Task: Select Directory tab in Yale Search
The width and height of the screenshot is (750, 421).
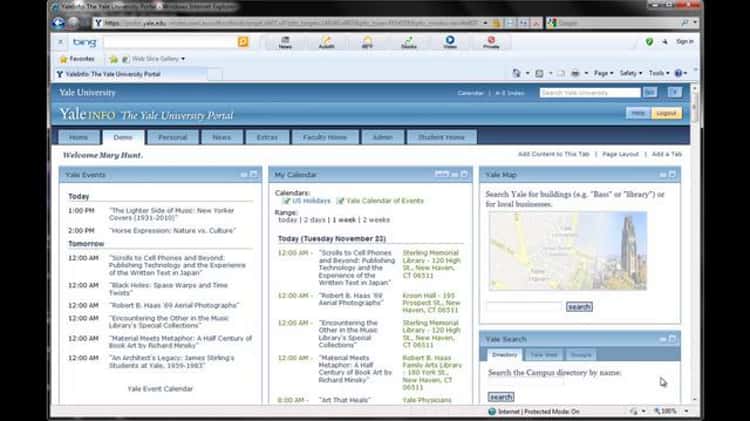Action: pos(505,355)
